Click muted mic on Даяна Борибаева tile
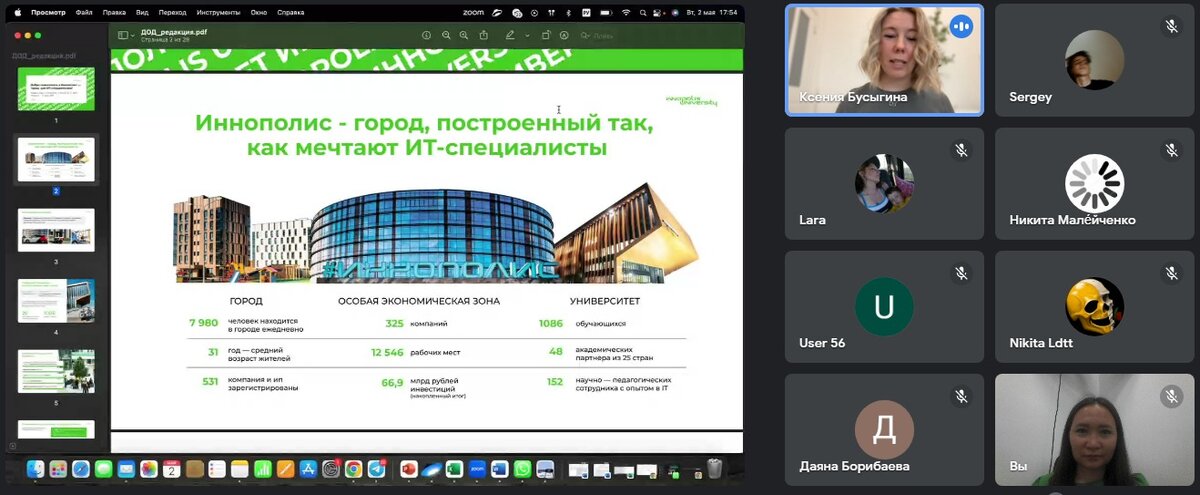This screenshot has width=1200, height=495. [x=961, y=397]
